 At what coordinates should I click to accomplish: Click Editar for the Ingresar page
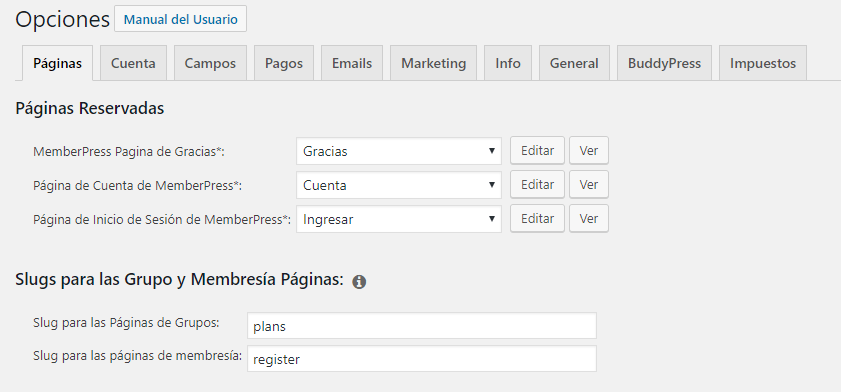tap(537, 218)
